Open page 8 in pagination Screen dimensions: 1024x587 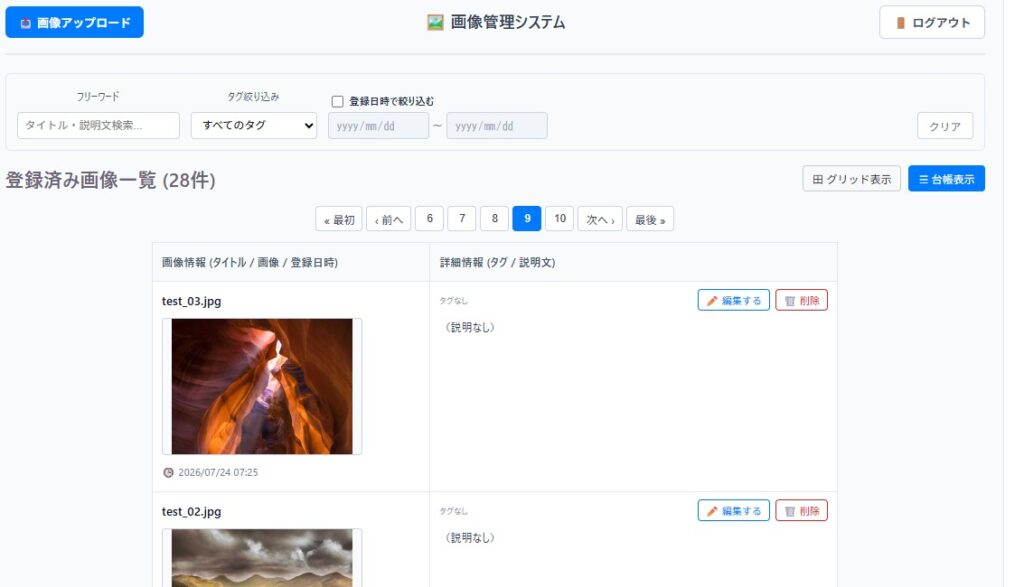[x=495, y=219]
